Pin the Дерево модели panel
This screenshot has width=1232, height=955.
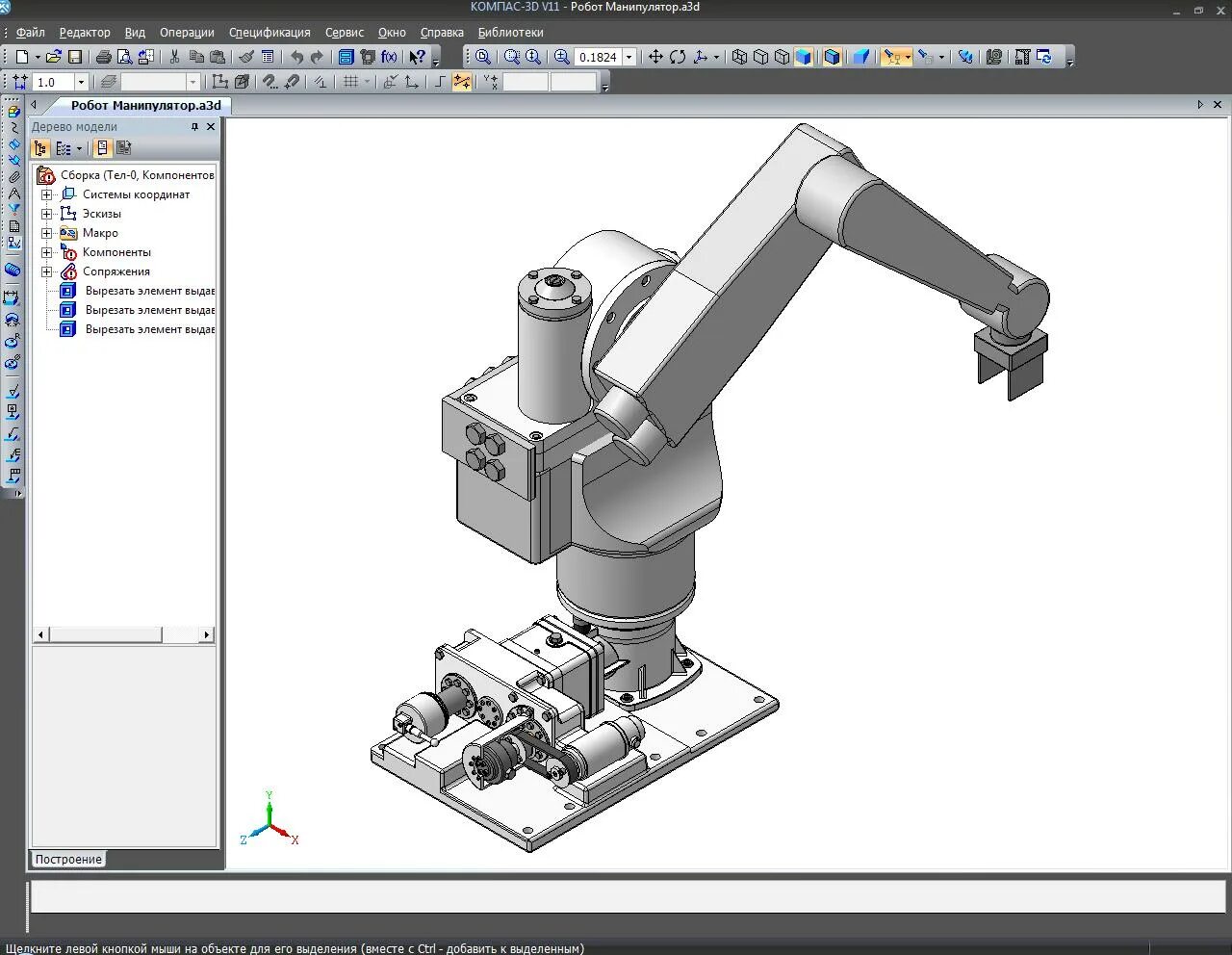coord(194,126)
